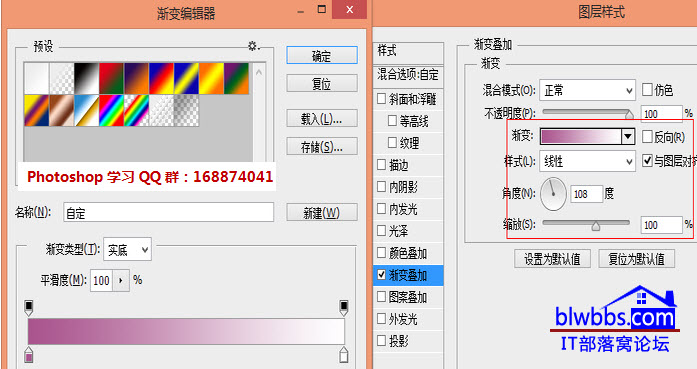Maximize the 渐变编辑器 window
Image resolution: width=697 pixels, height=369 pixels.
(x=322, y=9)
